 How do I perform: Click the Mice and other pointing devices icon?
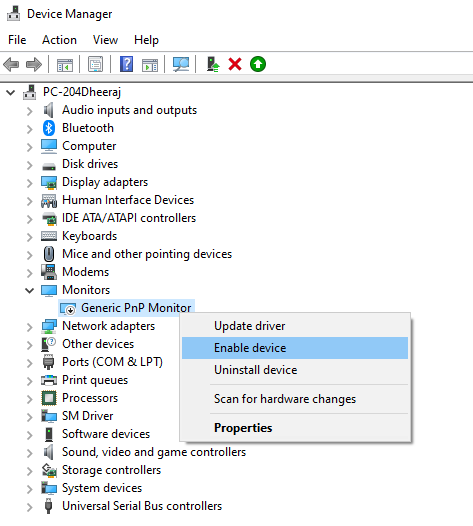(x=49, y=254)
